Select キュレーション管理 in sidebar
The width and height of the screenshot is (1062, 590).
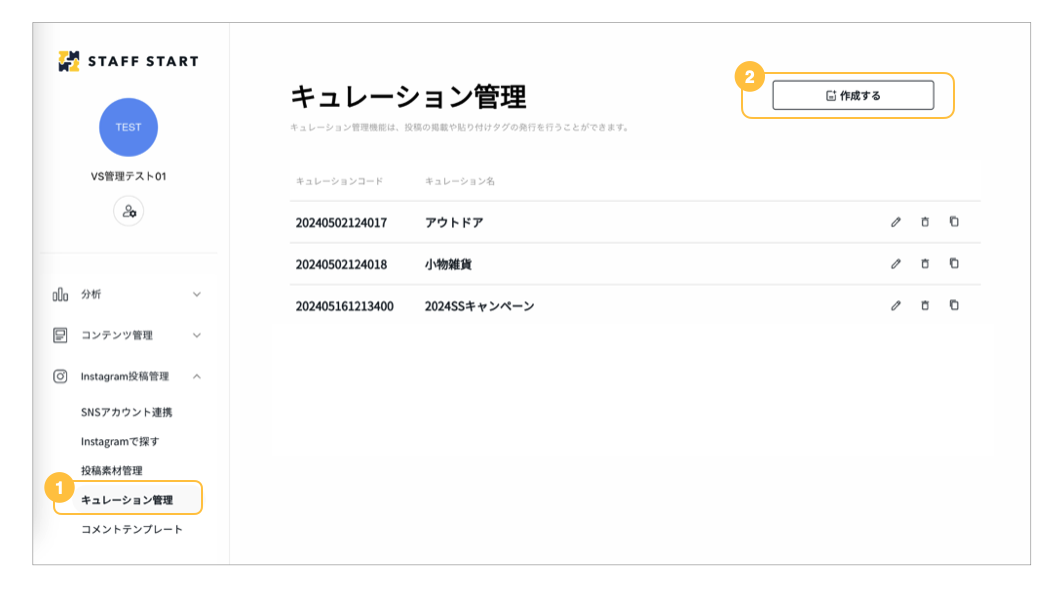click(x=127, y=500)
